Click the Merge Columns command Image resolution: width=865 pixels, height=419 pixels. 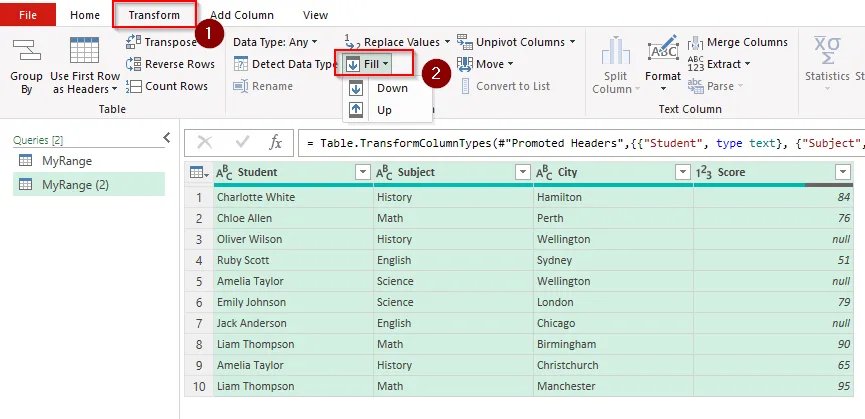(x=738, y=42)
